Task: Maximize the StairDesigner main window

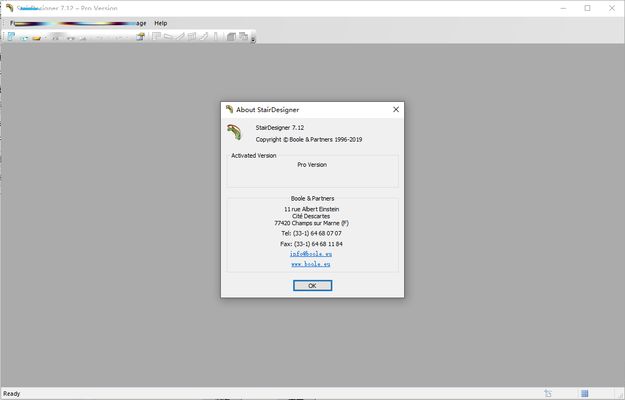Action: click(x=587, y=8)
